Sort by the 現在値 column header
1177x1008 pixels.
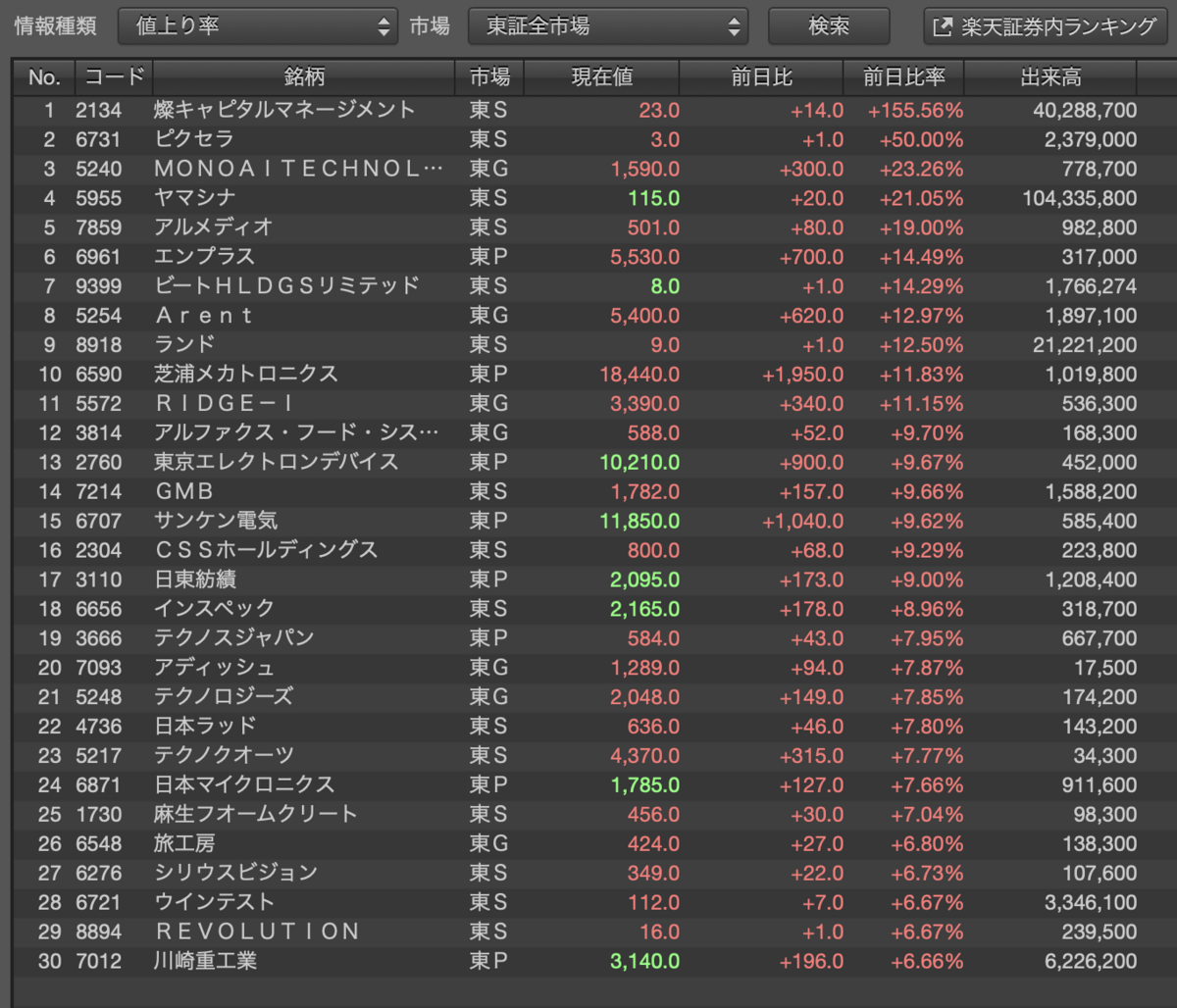coord(601,77)
